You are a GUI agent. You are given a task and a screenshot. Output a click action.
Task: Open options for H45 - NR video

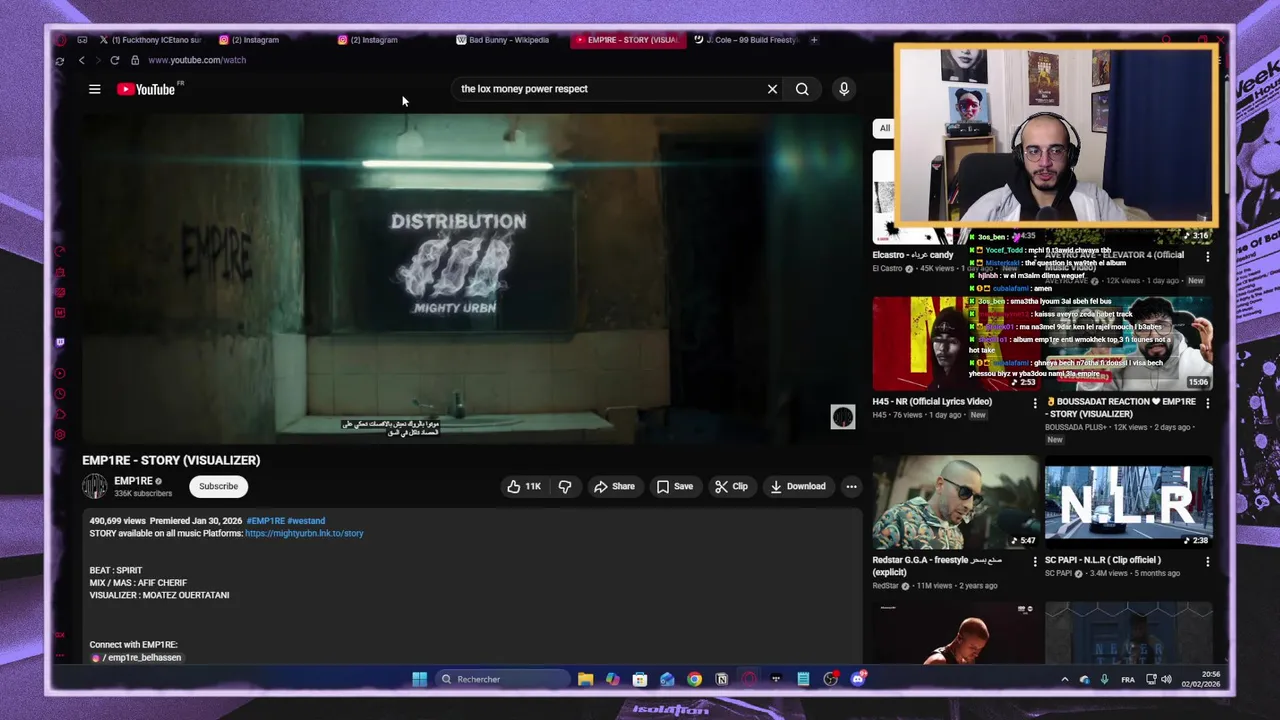[x=1035, y=403]
